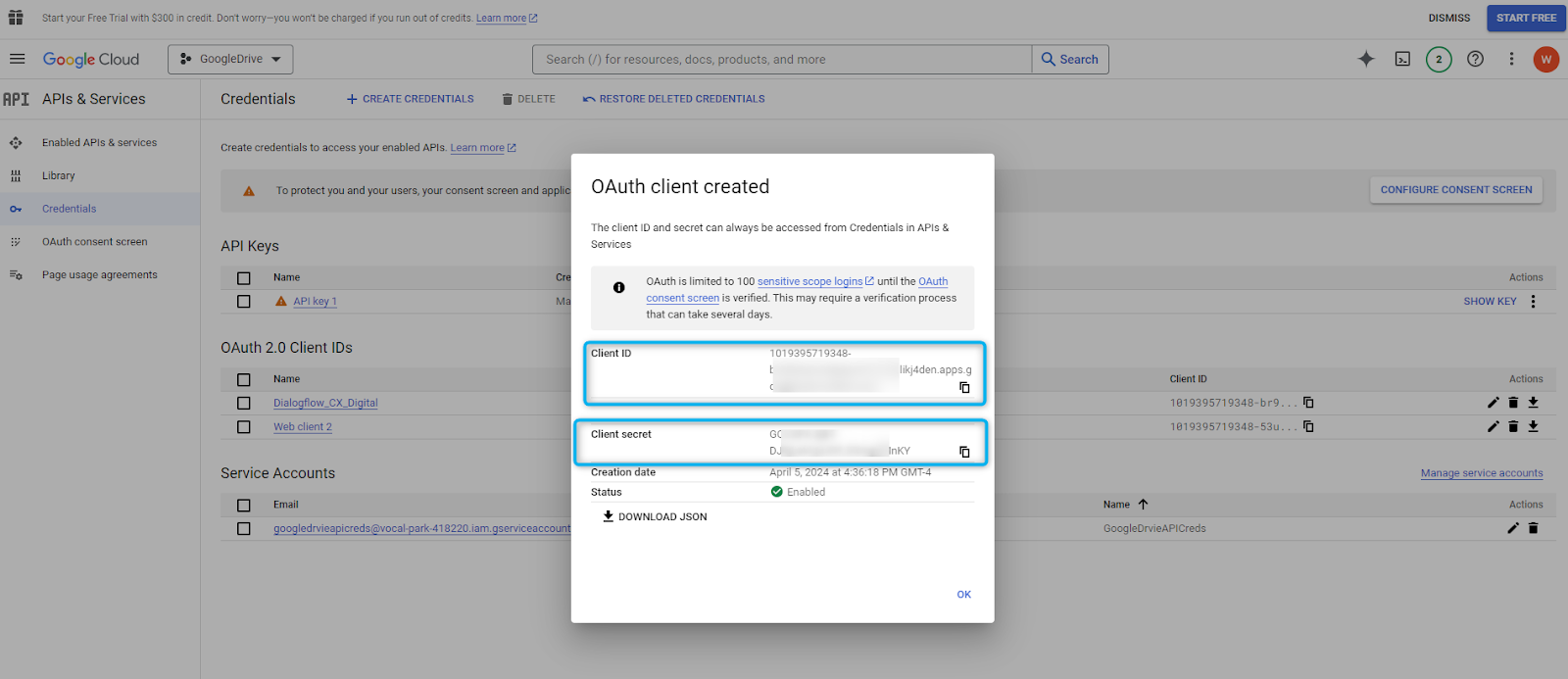Open the top bar three-dot settings menu
The image size is (1568, 679).
1511,59
